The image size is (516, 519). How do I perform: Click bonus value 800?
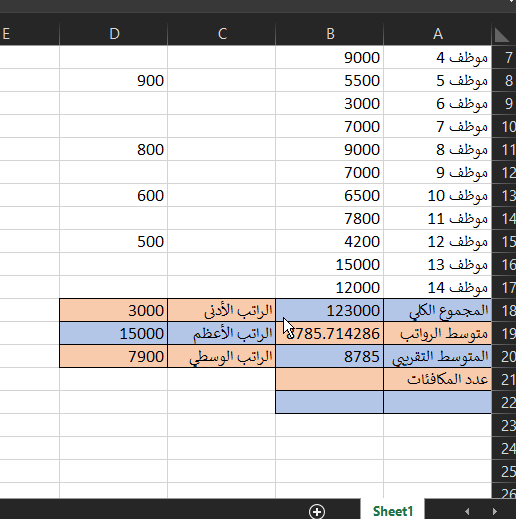pyautogui.click(x=114, y=149)
